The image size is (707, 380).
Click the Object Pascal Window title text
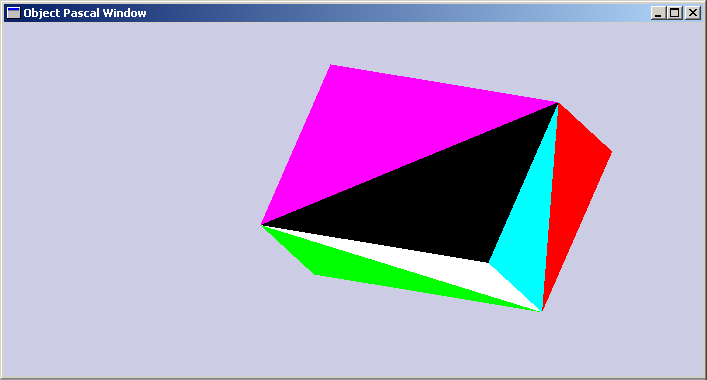pyautogui.click(x=85, y=13)
